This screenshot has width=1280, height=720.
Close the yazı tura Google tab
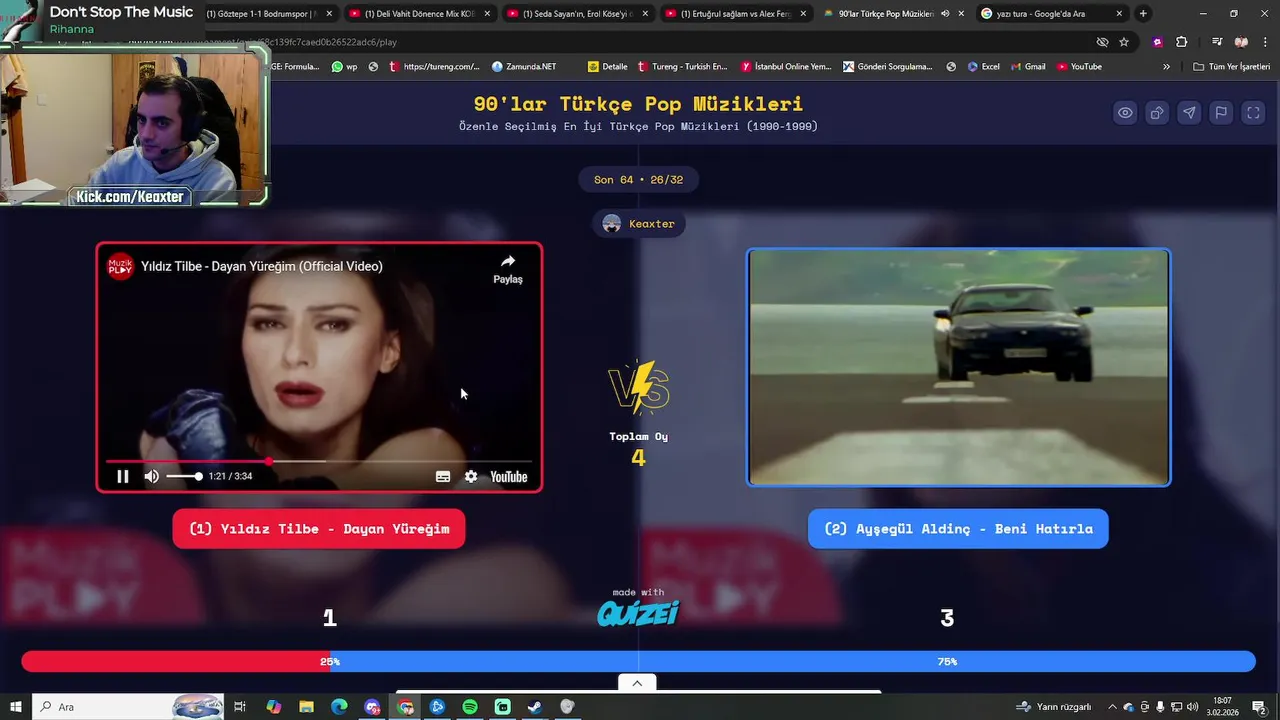[1119, 14]
